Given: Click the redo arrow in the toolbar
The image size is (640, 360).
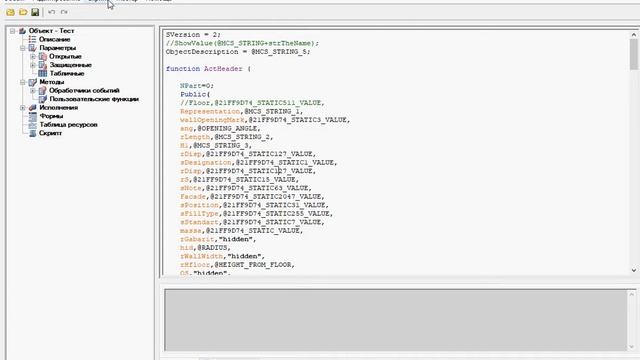Looking at the screenshot, I should tap(64, 12).
